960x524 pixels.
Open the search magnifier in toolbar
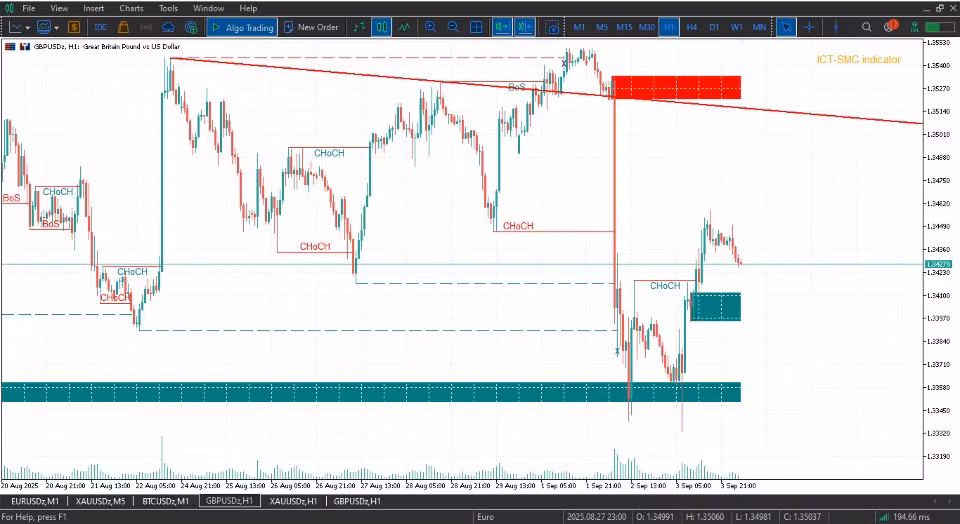[866, 27]
